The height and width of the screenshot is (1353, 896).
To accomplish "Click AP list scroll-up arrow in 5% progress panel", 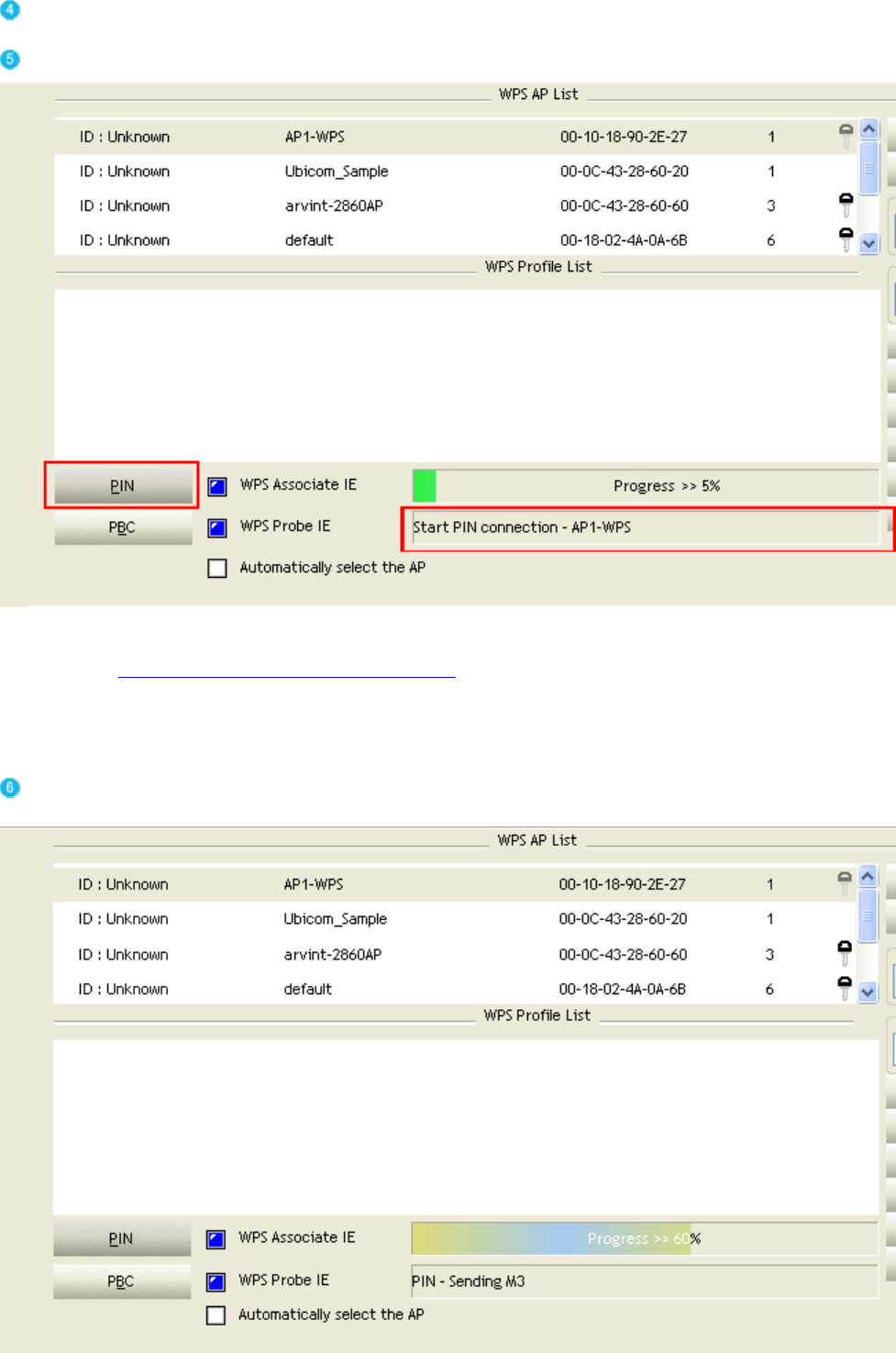I will (x=869, y=129).
